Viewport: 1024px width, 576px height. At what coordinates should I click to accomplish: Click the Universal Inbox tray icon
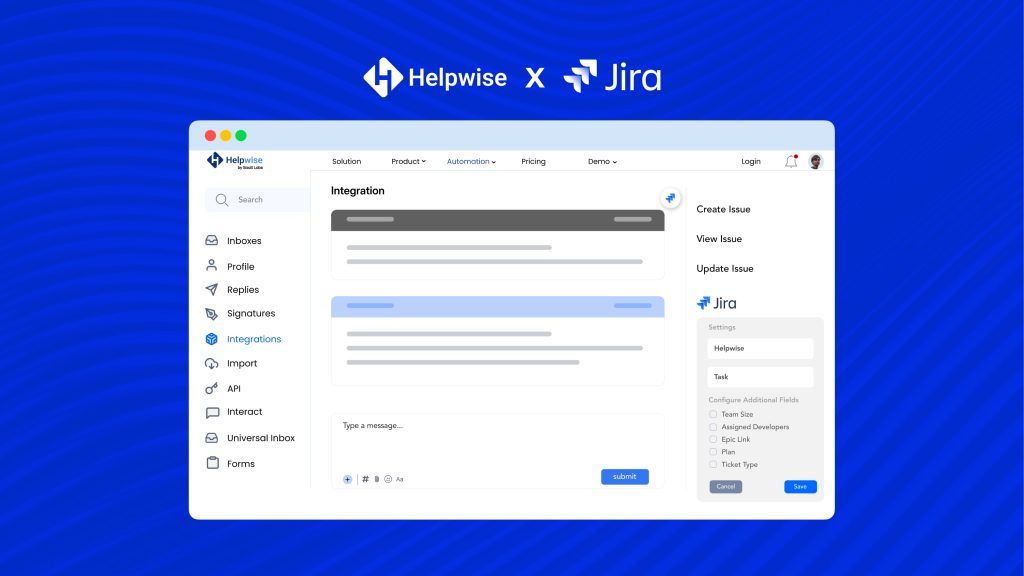click(212, 438)
